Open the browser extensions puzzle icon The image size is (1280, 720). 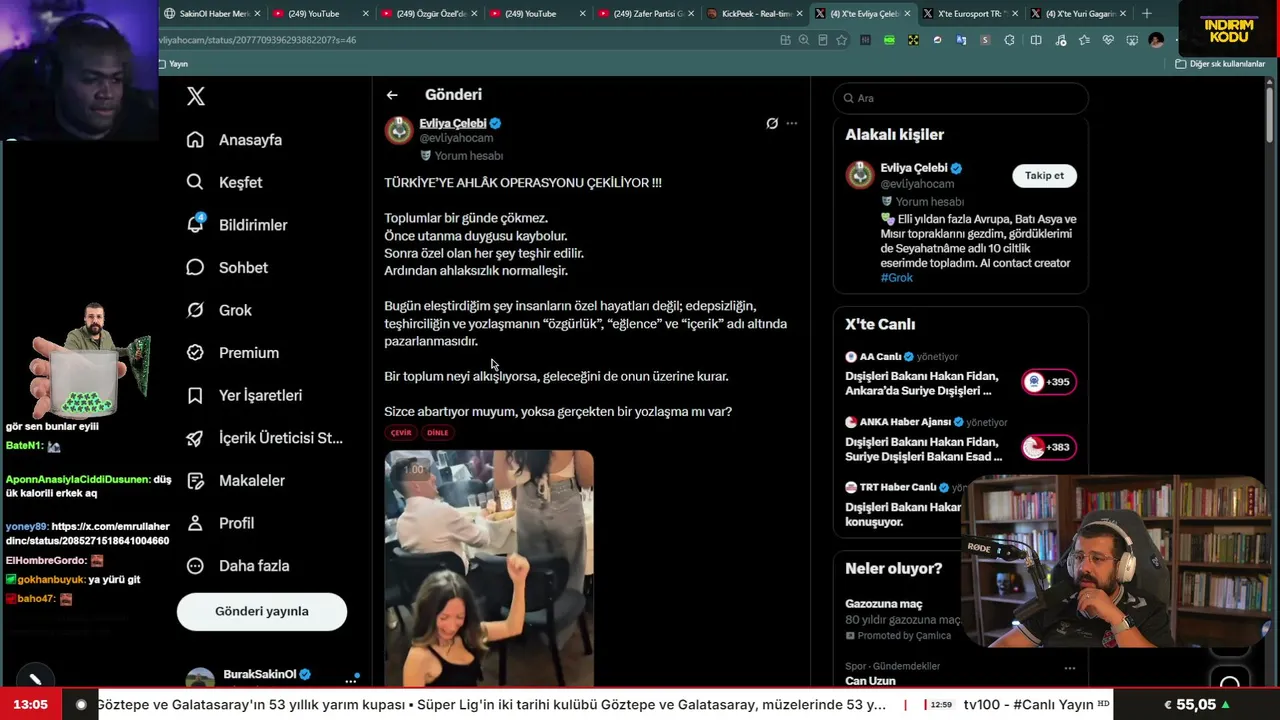point(1009,40)
